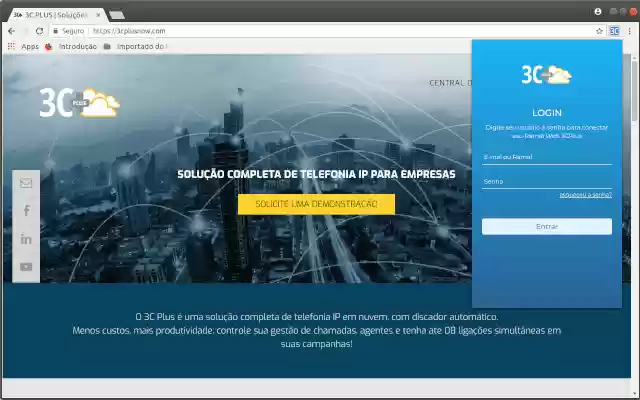The height and width of the screenshot is (400, 640).
Task: Bookmark this page with the star
Action: point(599,31)
